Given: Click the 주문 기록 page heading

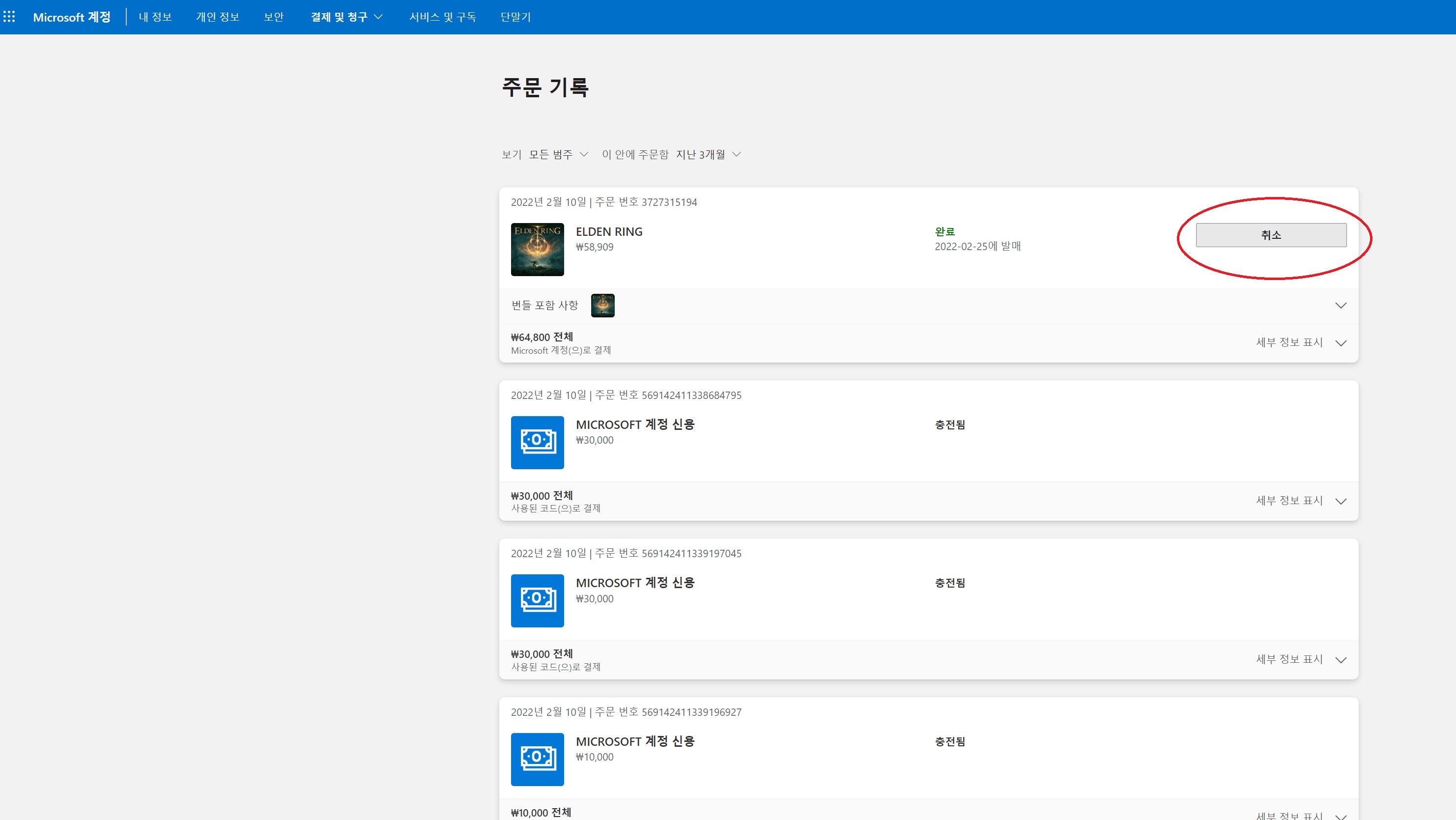Looking at the screenshot, I should [x=545, y=87].
